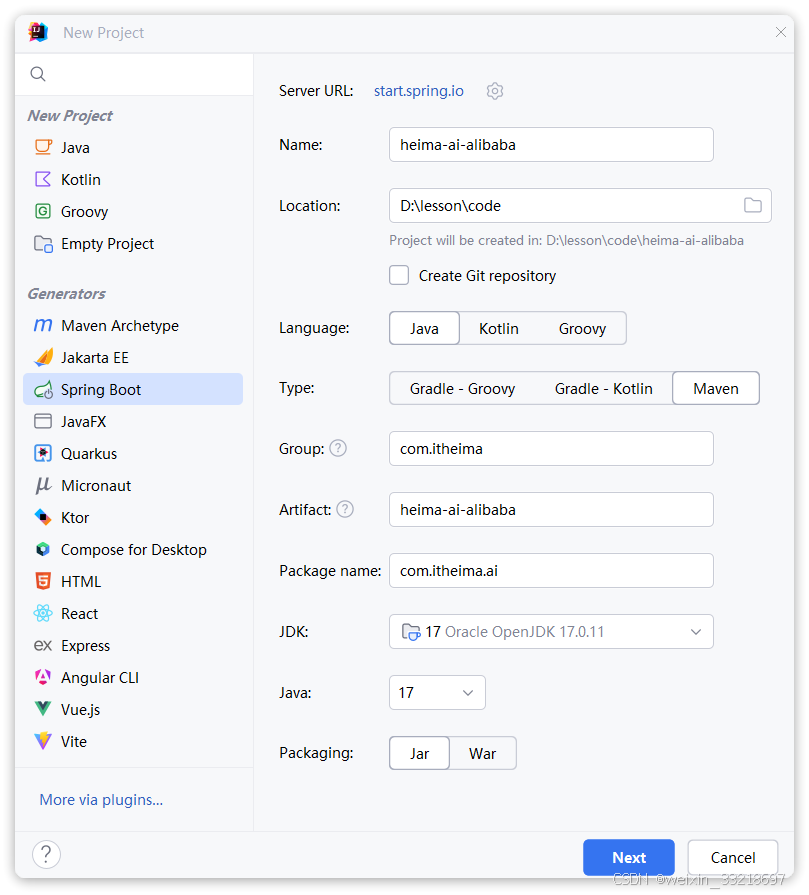Select Empty Project label
This screenshot has width=809, height=895.
(107, 244)
